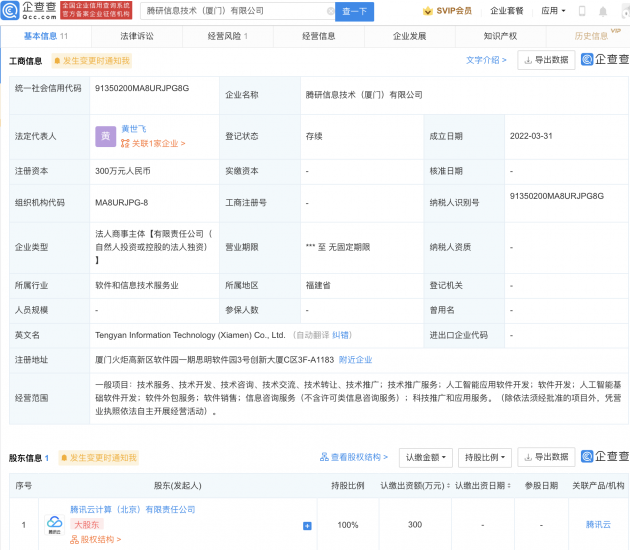Open the 文字介绍 link
Viewport: 630px width, 550px height.
click(x=486, y=60)
